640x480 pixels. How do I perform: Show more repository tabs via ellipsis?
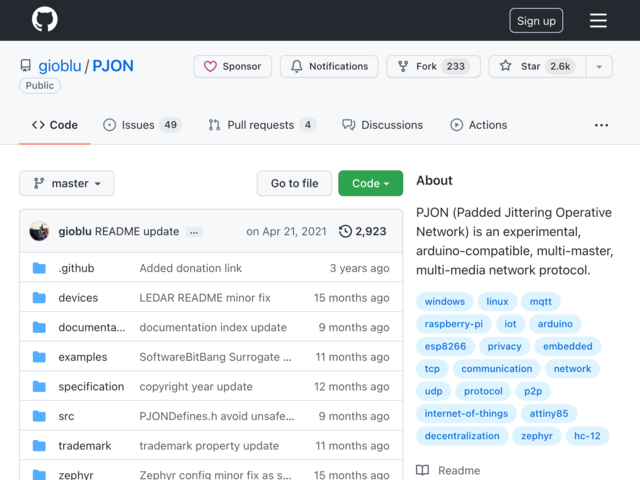point(601,125)
